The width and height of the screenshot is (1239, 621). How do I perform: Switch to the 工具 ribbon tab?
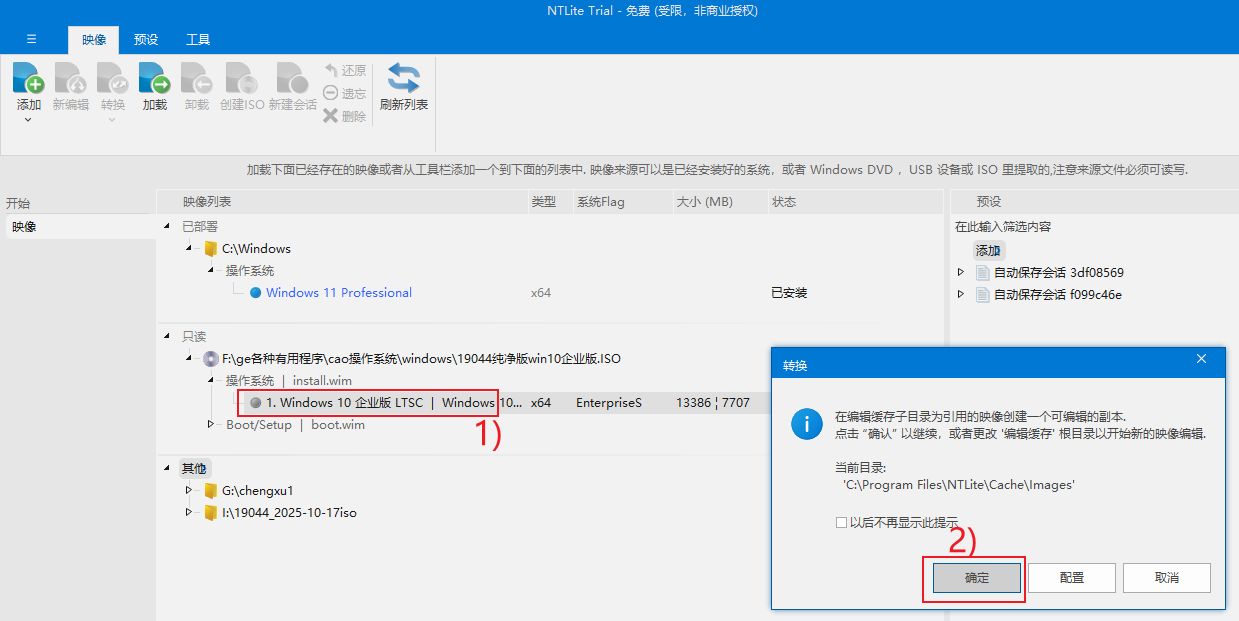[198, 40]
